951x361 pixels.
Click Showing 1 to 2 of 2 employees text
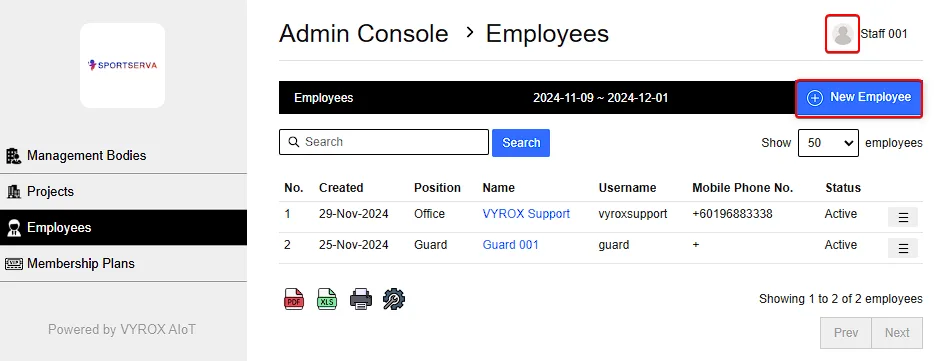pos(841,299)
